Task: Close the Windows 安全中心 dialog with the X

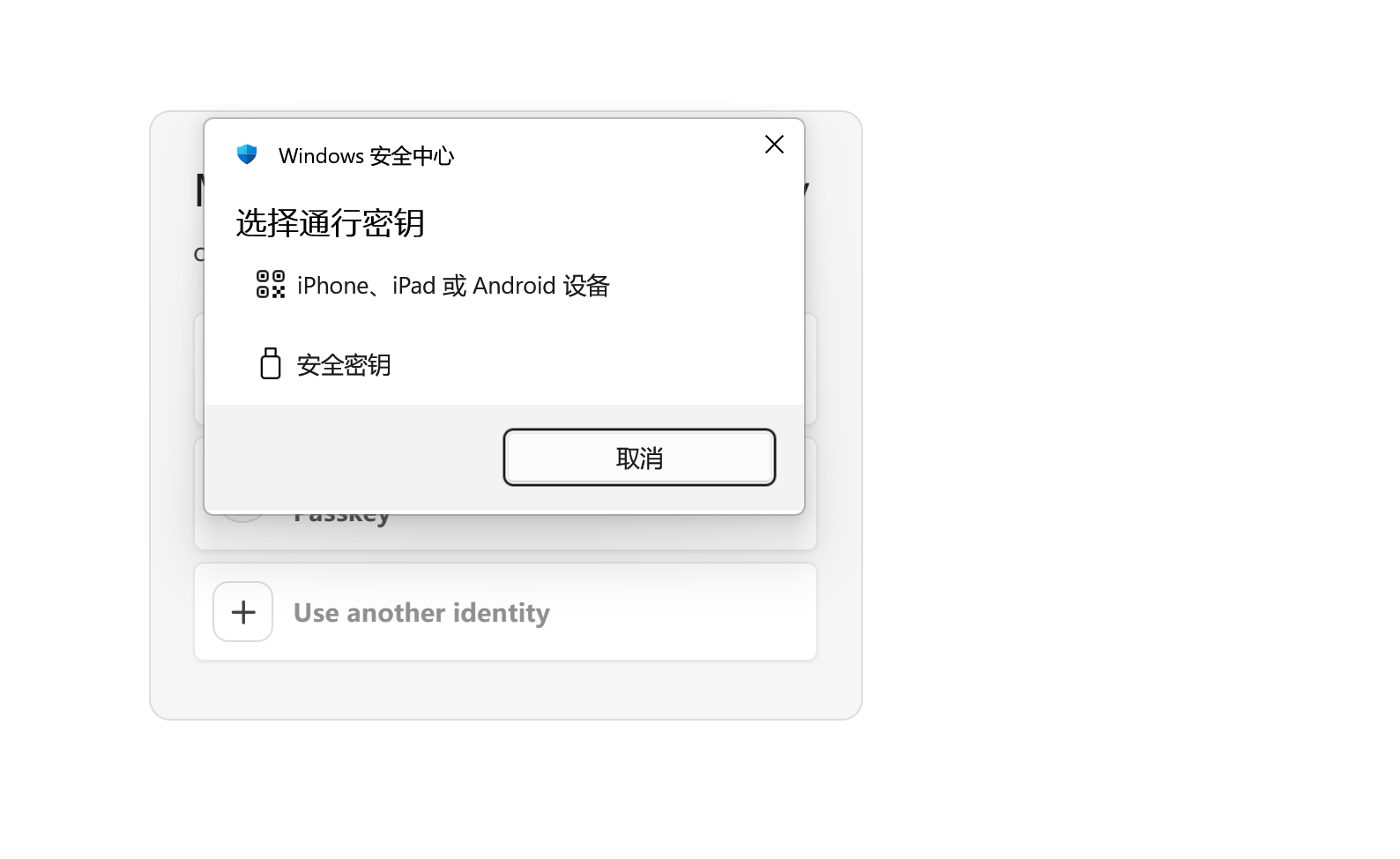Action: click(x=774, y=145)
